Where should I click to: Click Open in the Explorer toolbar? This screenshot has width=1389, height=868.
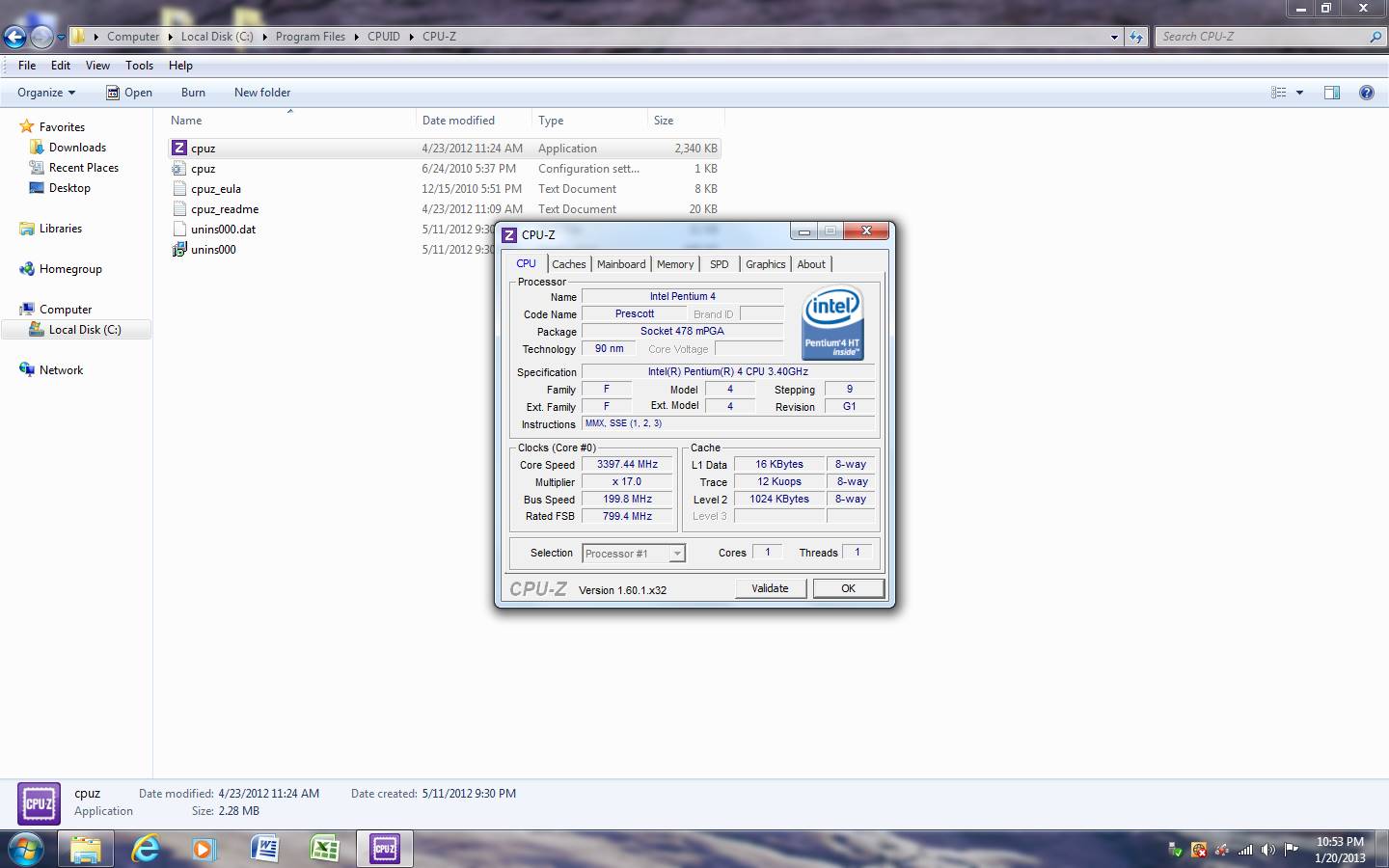(x=129, y=93)
